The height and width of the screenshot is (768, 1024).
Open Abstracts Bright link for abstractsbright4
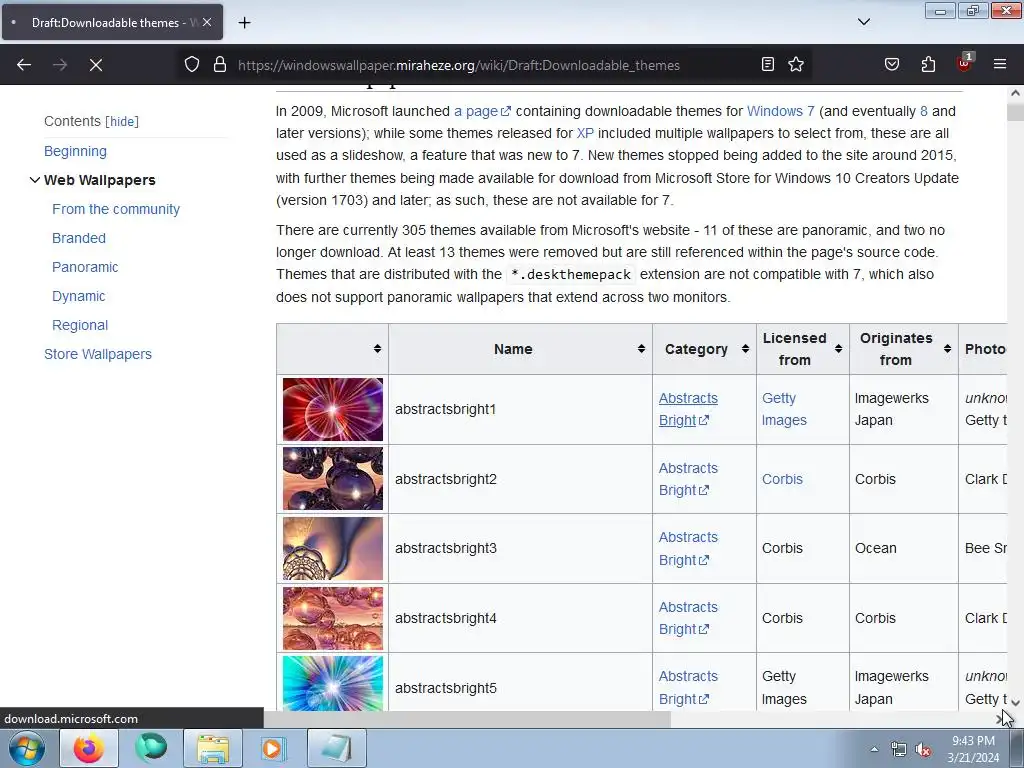tap(688, 618)
